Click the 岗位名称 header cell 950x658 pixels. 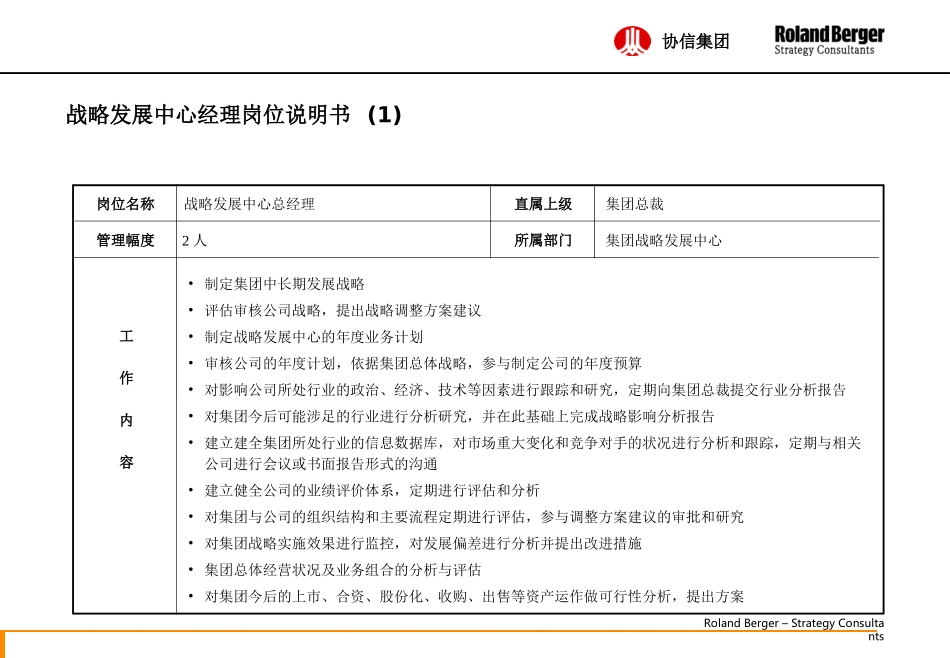[x=125, y=204]
